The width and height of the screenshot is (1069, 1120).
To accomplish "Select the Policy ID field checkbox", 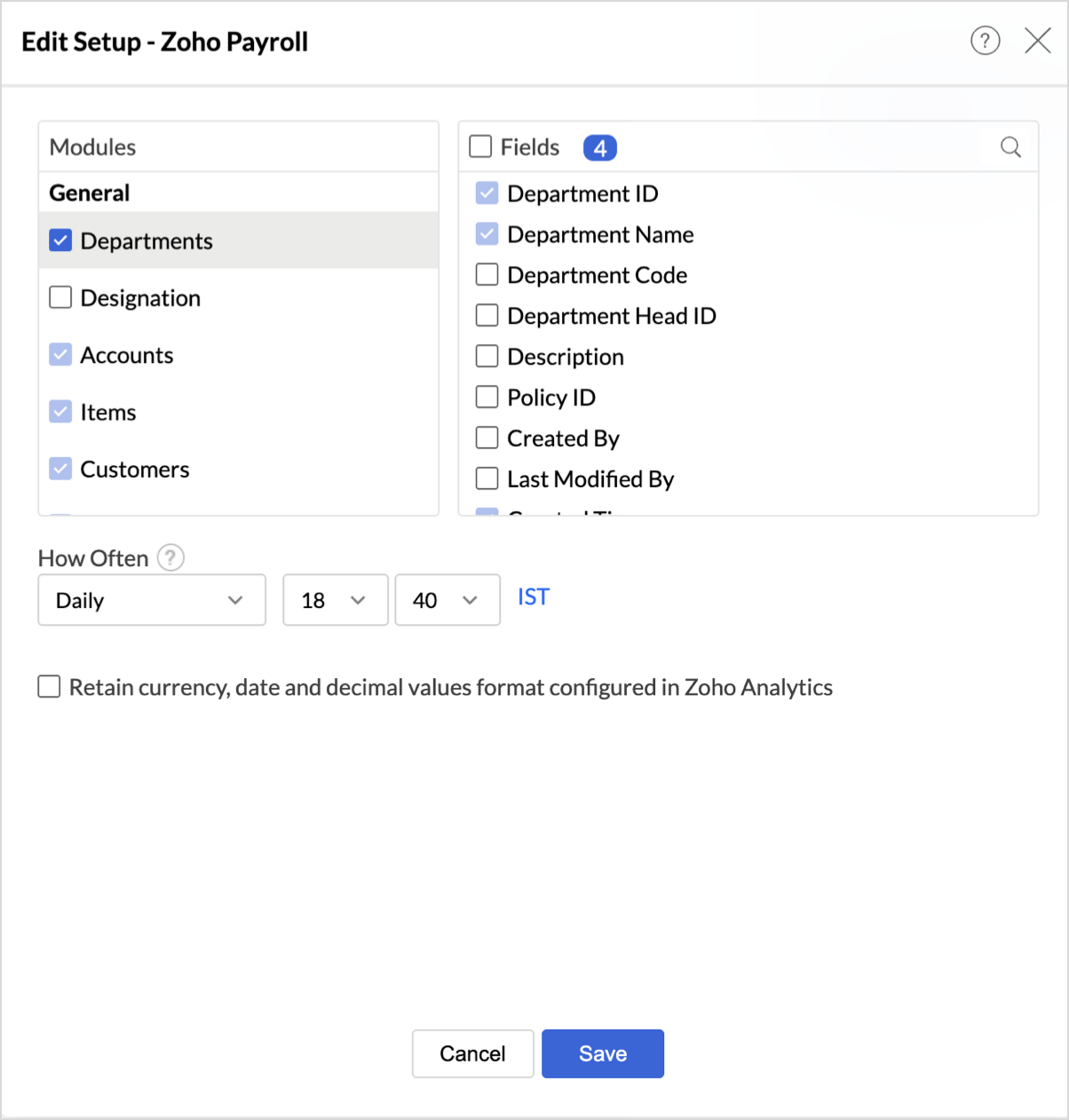I will [x=487, y=398].
